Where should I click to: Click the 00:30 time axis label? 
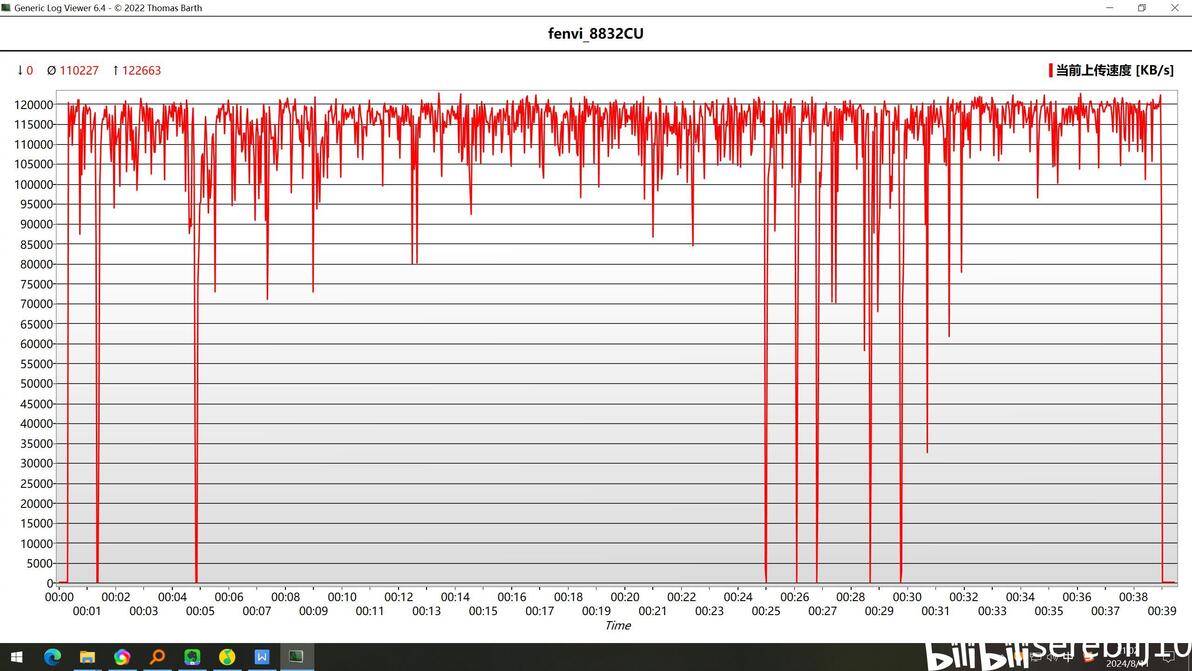point(907,597)
